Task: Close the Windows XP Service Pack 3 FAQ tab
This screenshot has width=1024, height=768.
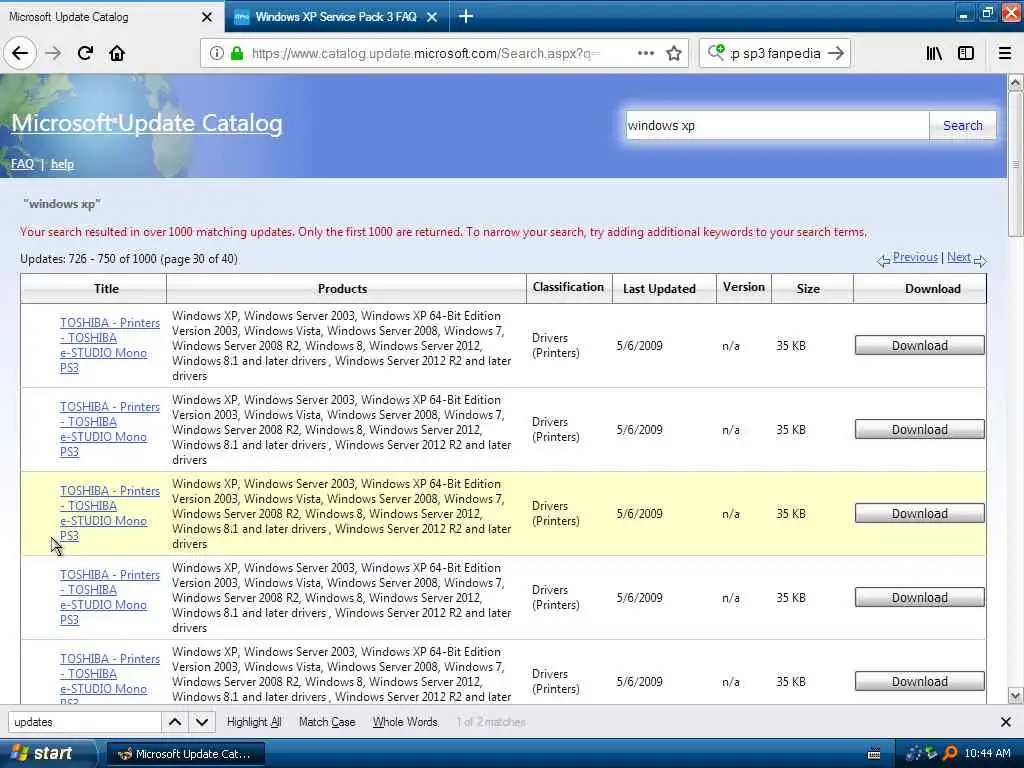Action: pyautogui.click(x=432, y=17)
